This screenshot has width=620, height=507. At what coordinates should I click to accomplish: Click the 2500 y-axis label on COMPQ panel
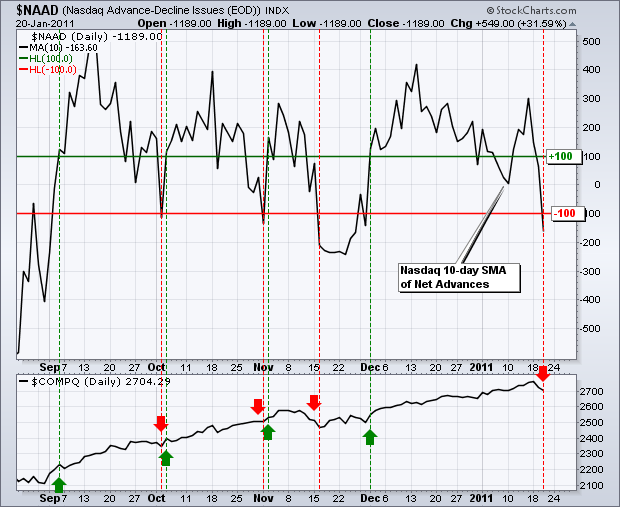click(592, 422)
